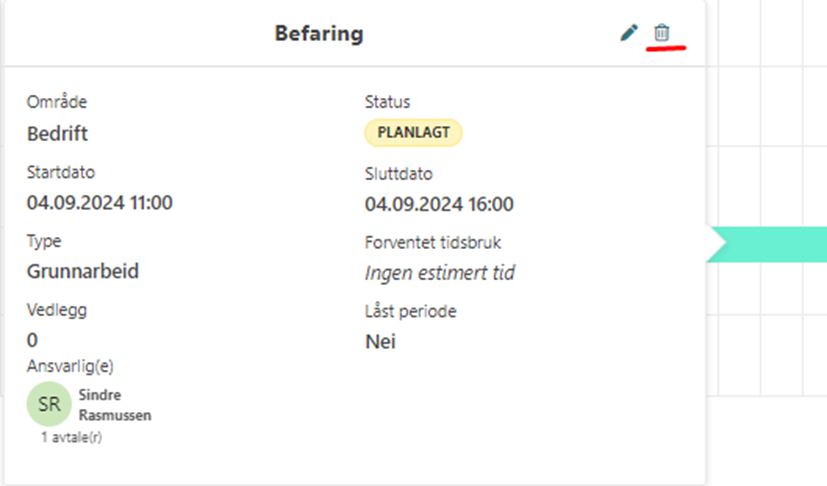The height and width of the screenshot is (486, 827).
Task: Click the Sluttdato label
Action: tap(399, 174)
